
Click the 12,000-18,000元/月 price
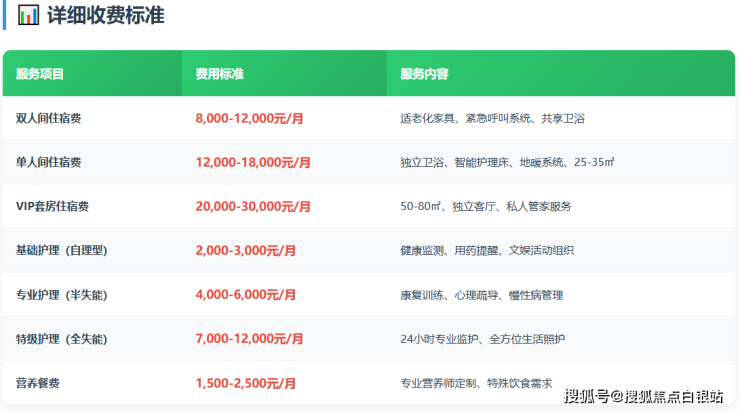(x=253, y=162)
